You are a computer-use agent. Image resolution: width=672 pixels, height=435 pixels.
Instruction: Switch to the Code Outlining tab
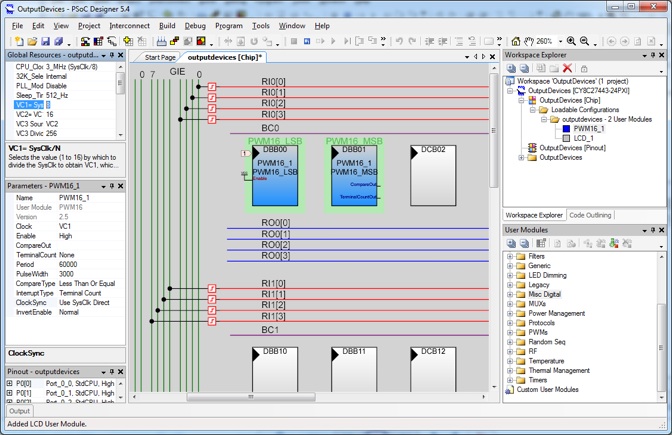click(x=590, y=215)
